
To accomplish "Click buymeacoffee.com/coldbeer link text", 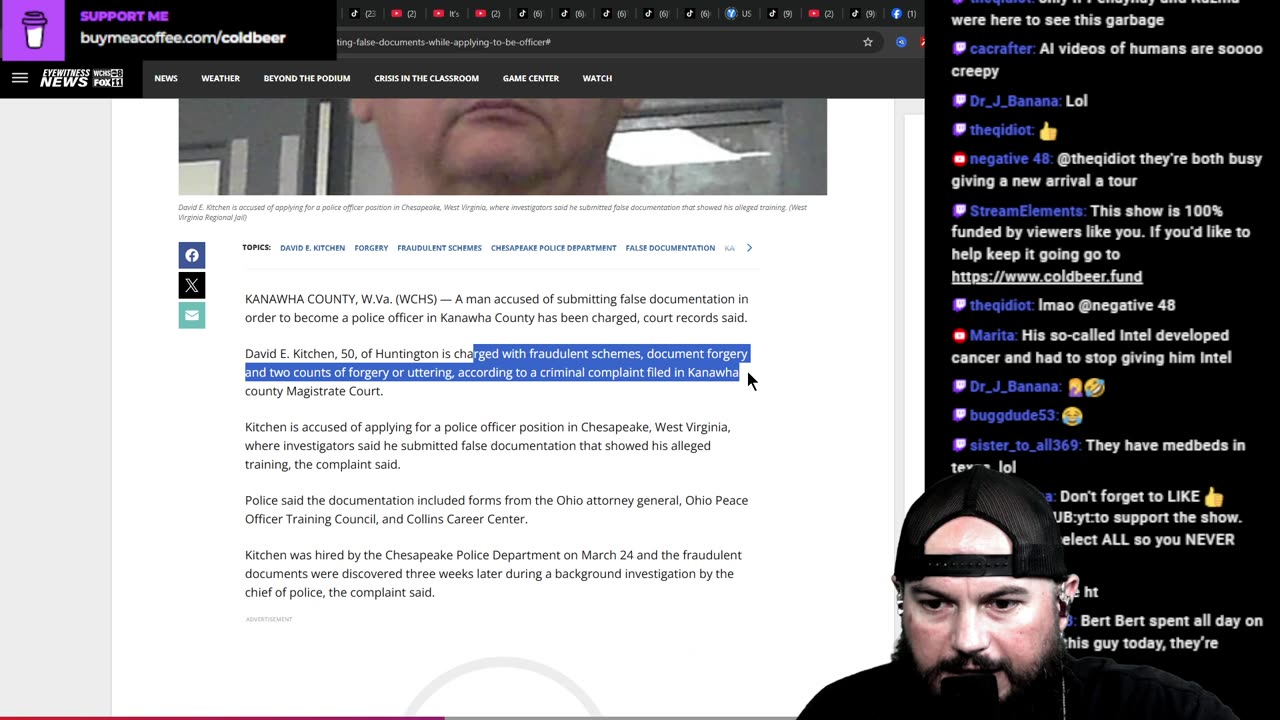I will (x=183, y=38).
